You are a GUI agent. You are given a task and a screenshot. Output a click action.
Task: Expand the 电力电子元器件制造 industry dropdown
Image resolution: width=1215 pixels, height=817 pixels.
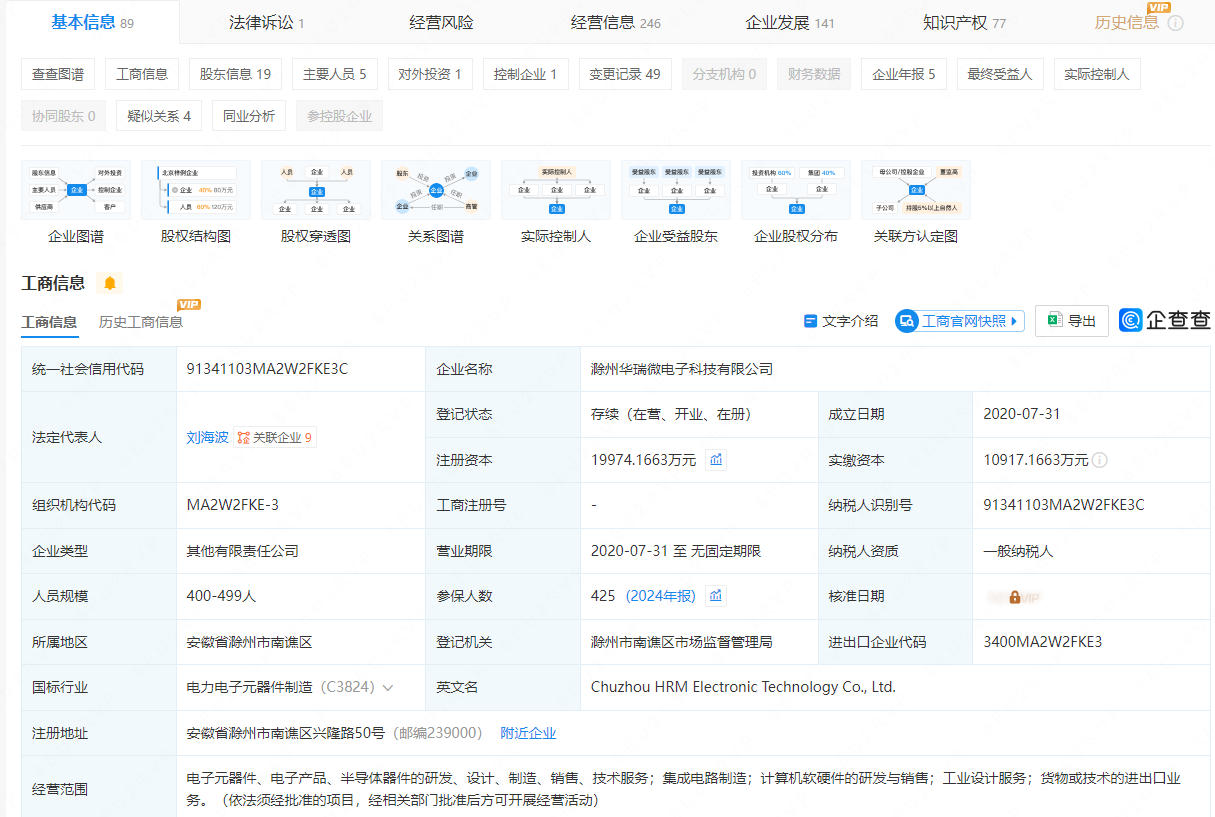pos(388,688)
